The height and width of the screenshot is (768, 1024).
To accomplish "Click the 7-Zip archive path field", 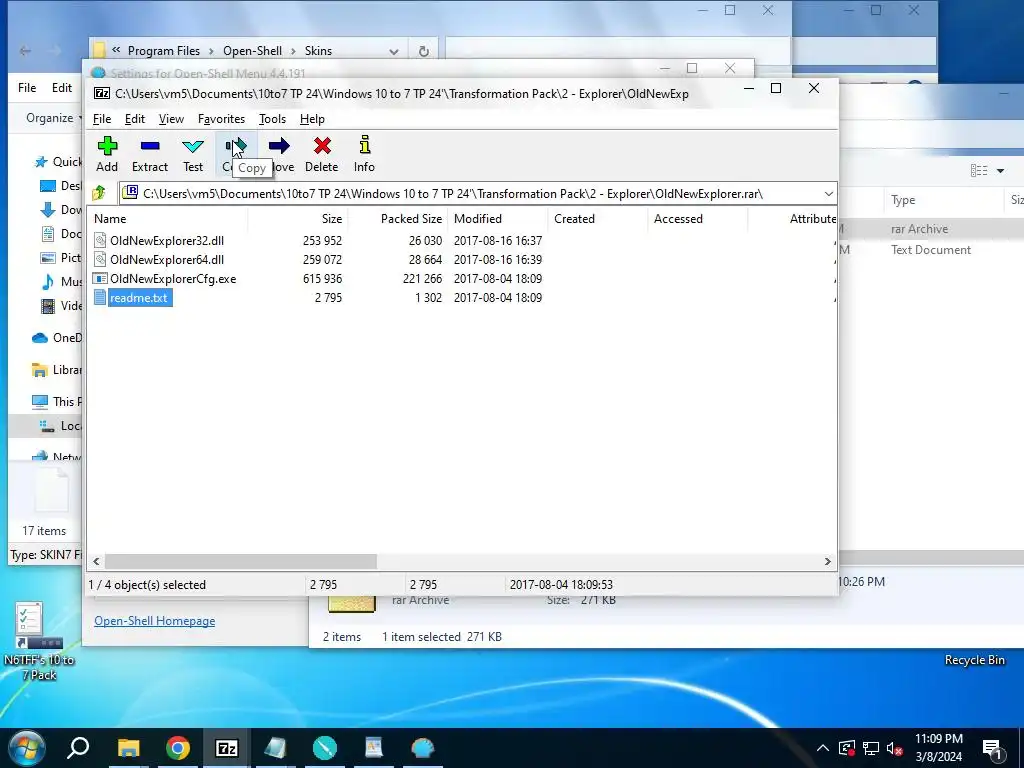I will 477,193.
